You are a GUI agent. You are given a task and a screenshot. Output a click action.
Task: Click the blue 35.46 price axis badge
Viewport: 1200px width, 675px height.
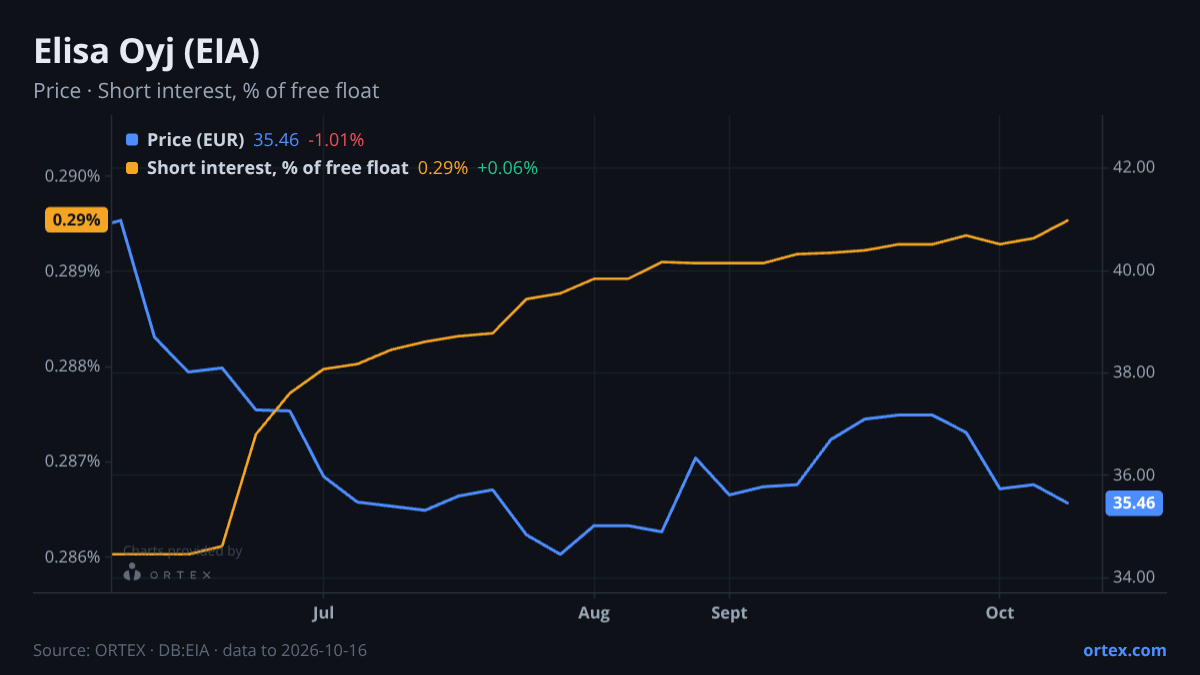[1135, 503]
